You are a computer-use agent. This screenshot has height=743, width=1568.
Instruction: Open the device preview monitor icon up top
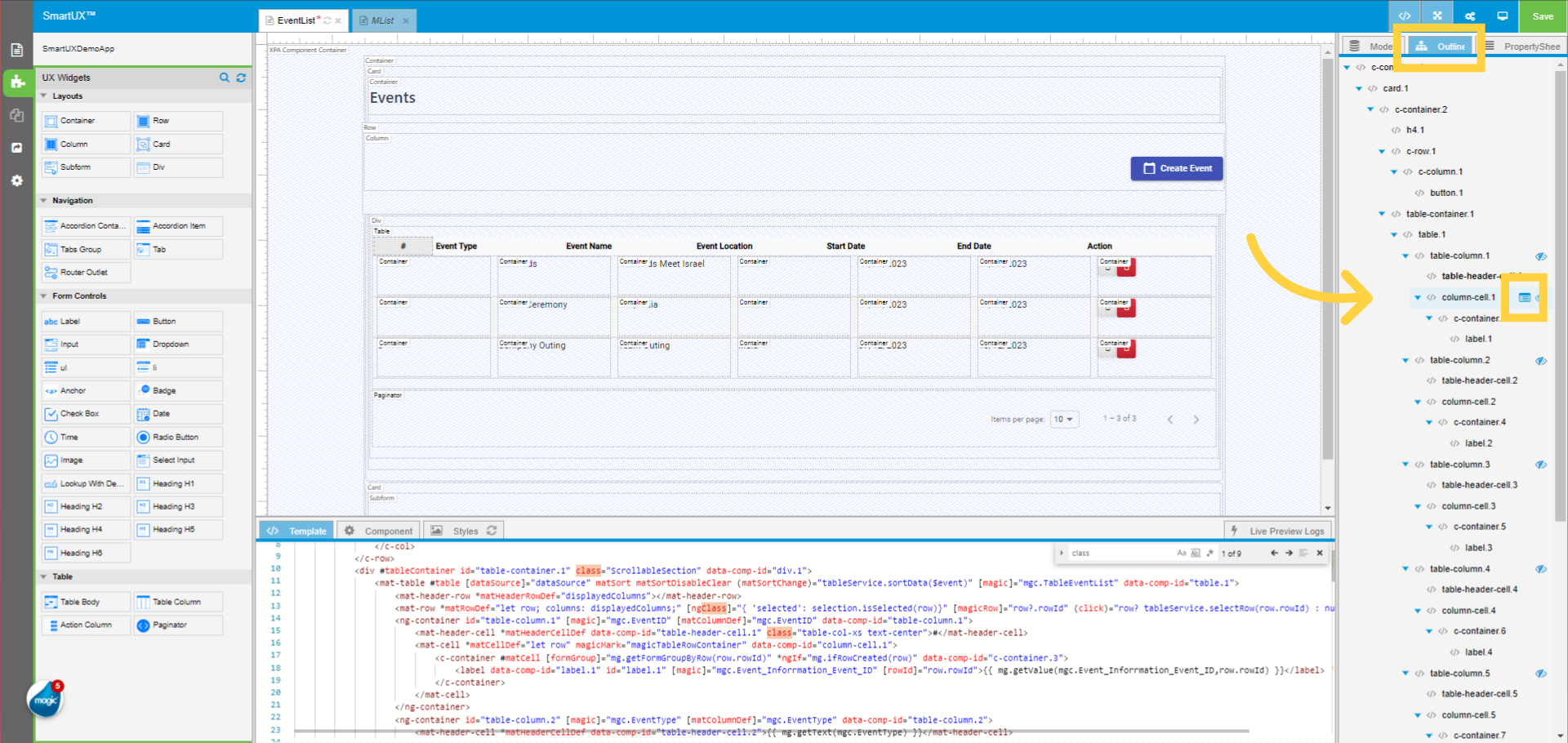pos(1503,16)
